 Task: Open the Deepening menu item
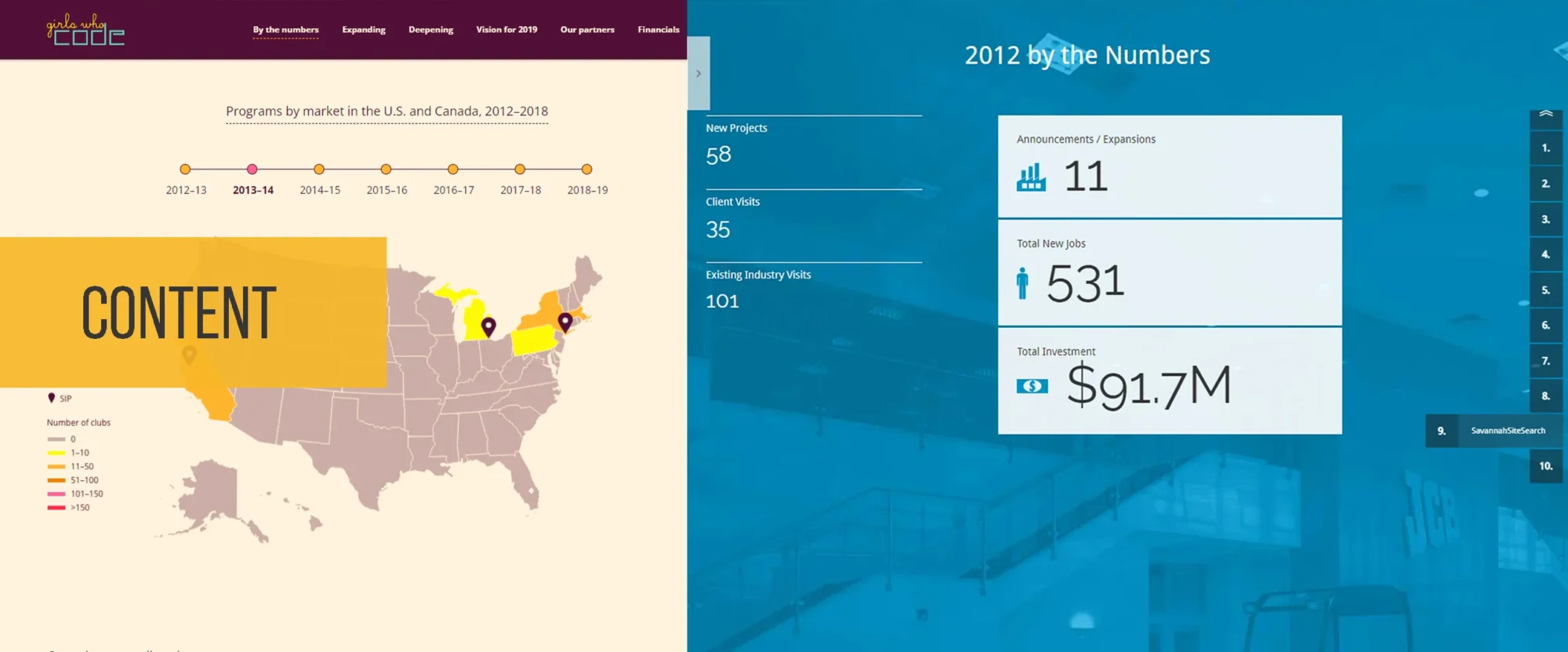coord(430,30)
